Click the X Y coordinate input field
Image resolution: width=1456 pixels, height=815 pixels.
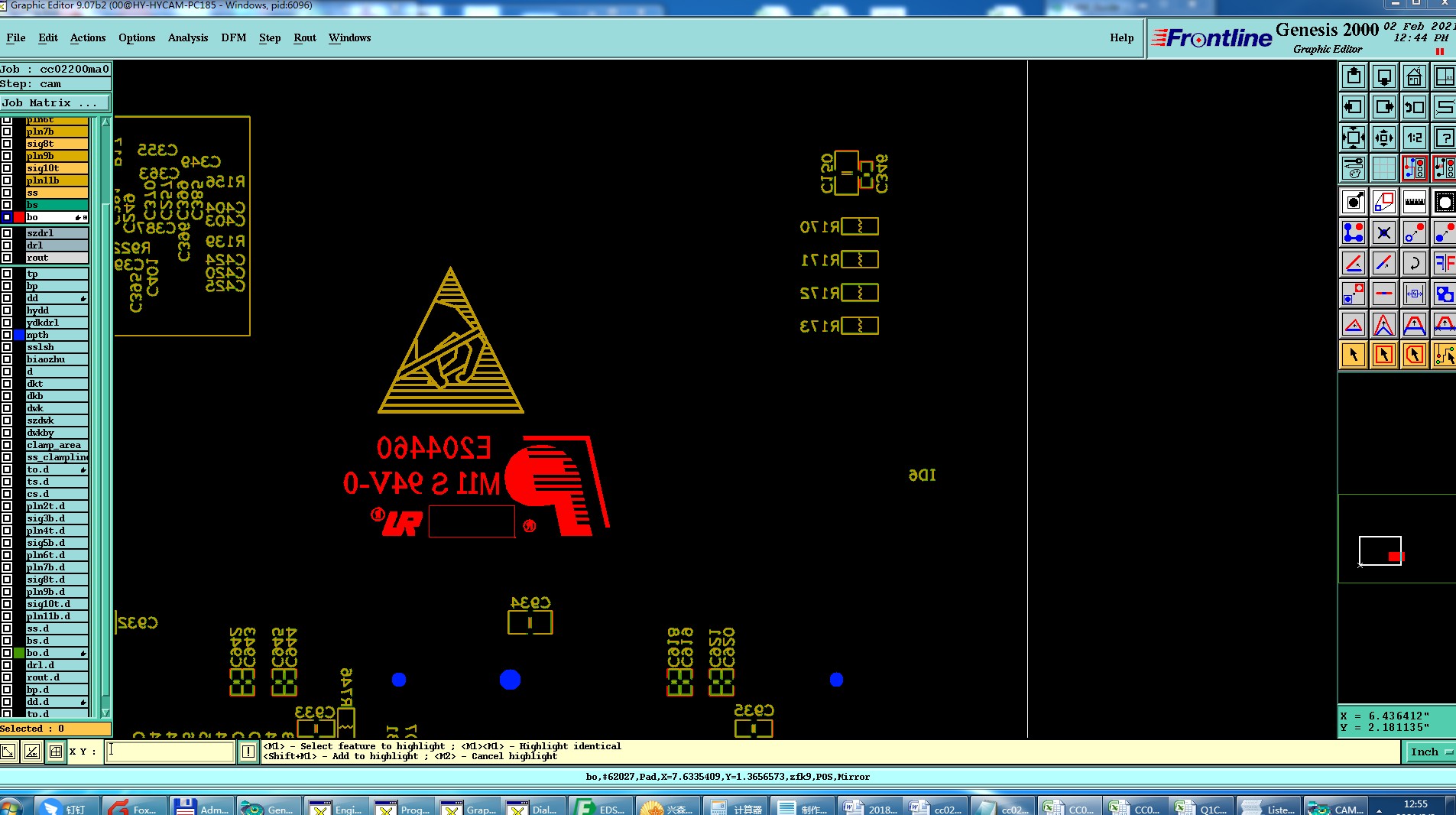tap(170, 752)
